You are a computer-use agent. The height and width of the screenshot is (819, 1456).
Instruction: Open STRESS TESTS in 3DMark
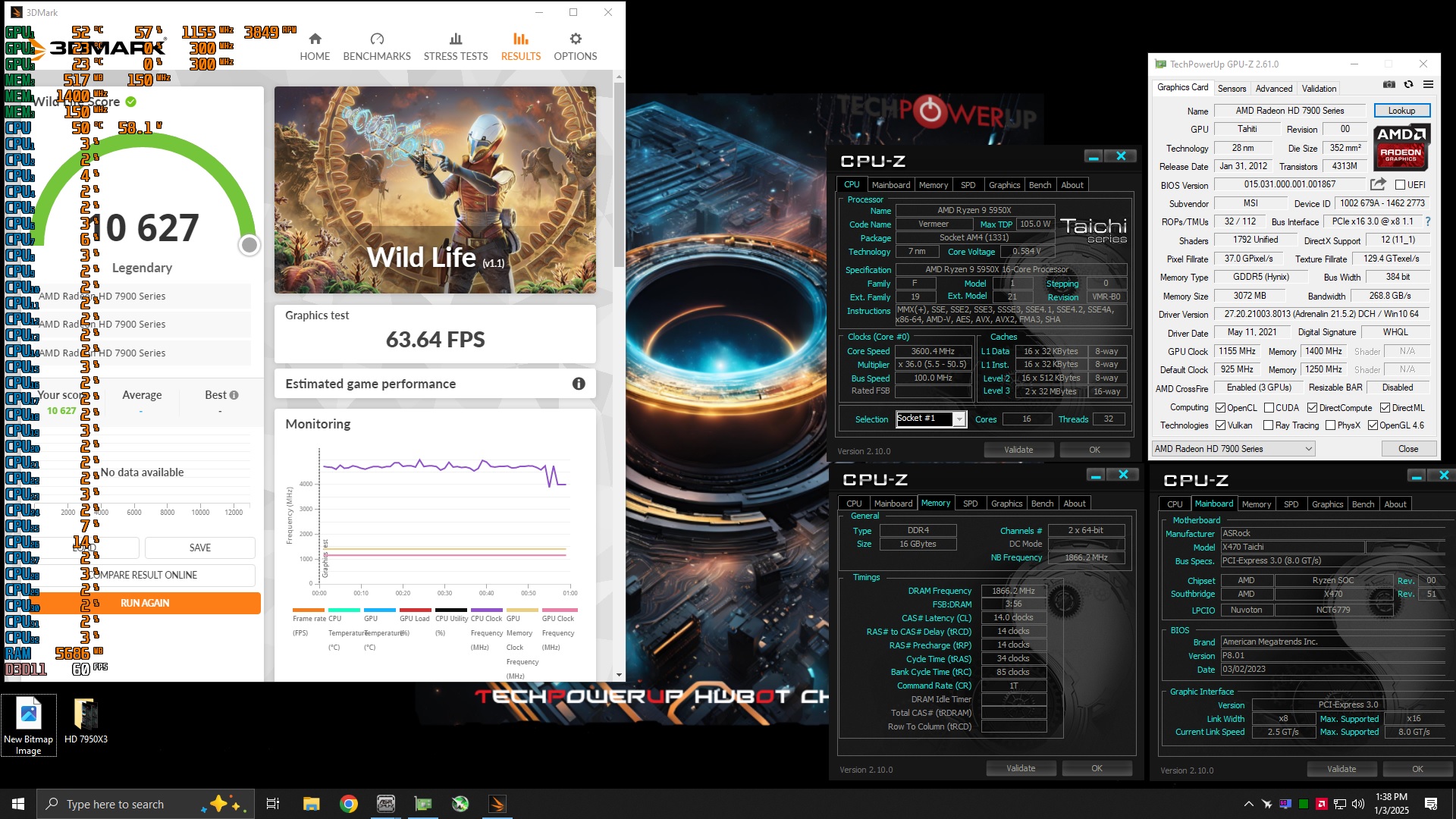coord(456,46)
